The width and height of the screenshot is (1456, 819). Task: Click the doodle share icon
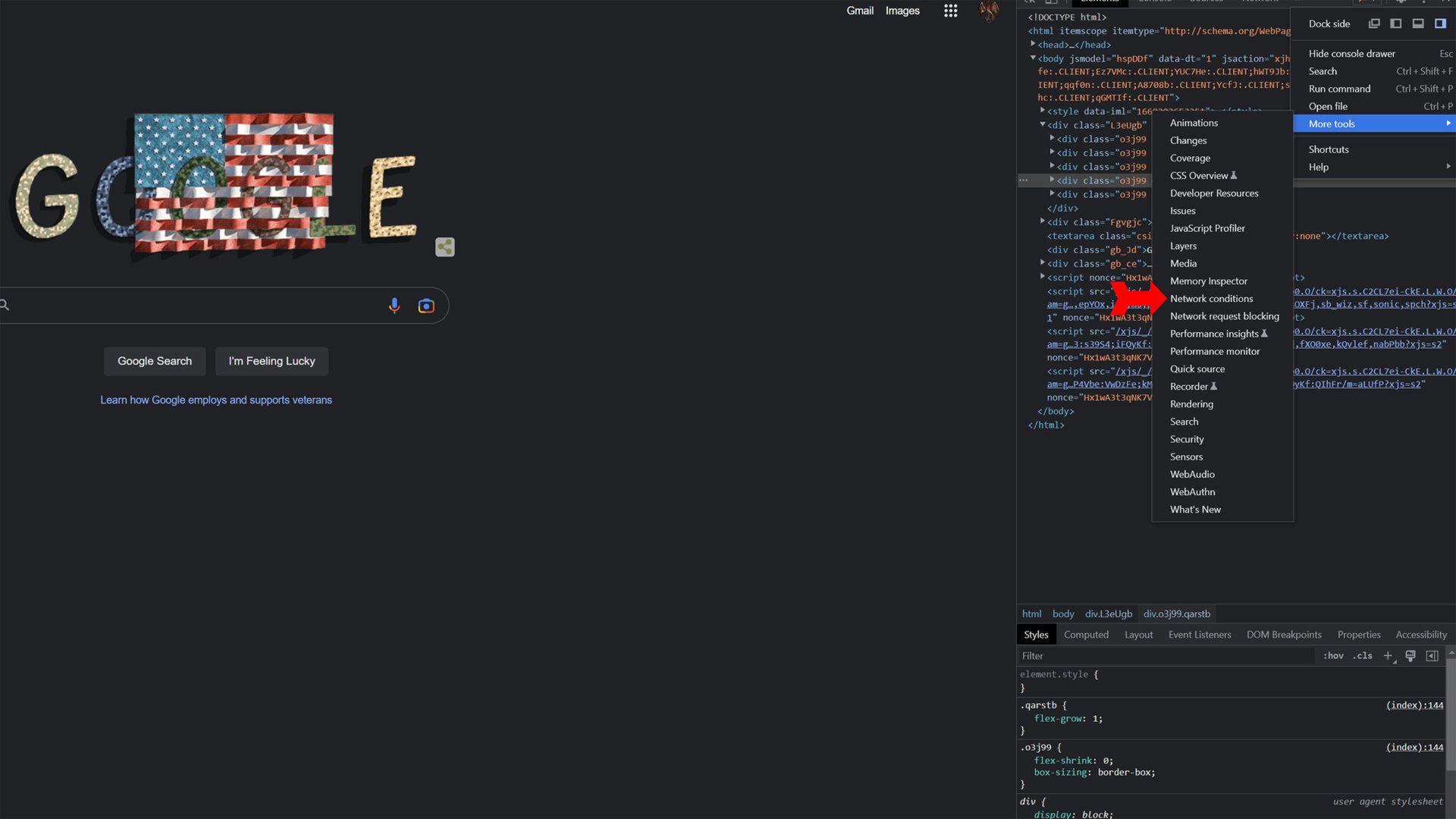click(x=445, y=247)
